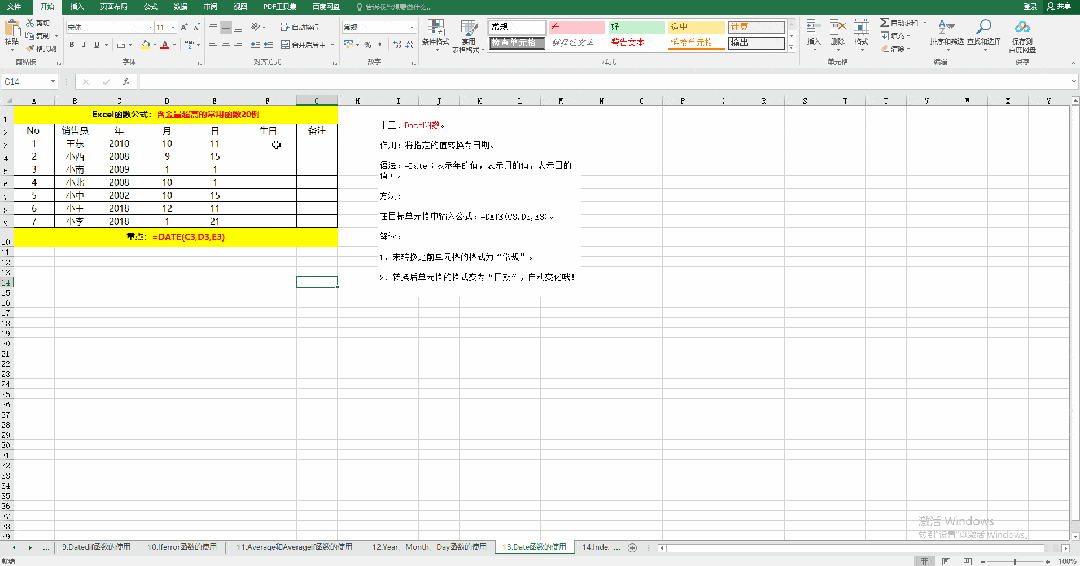Switch to the Formulas ribbon tab
This screenshot has height=566, width=1080.
[151, 6]
